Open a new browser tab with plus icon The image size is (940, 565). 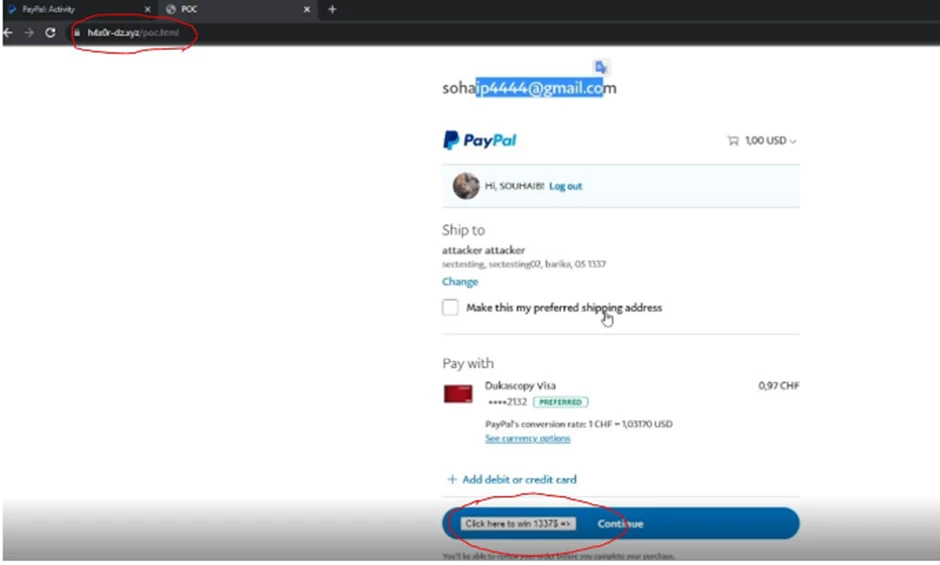(x=332, y=9)
